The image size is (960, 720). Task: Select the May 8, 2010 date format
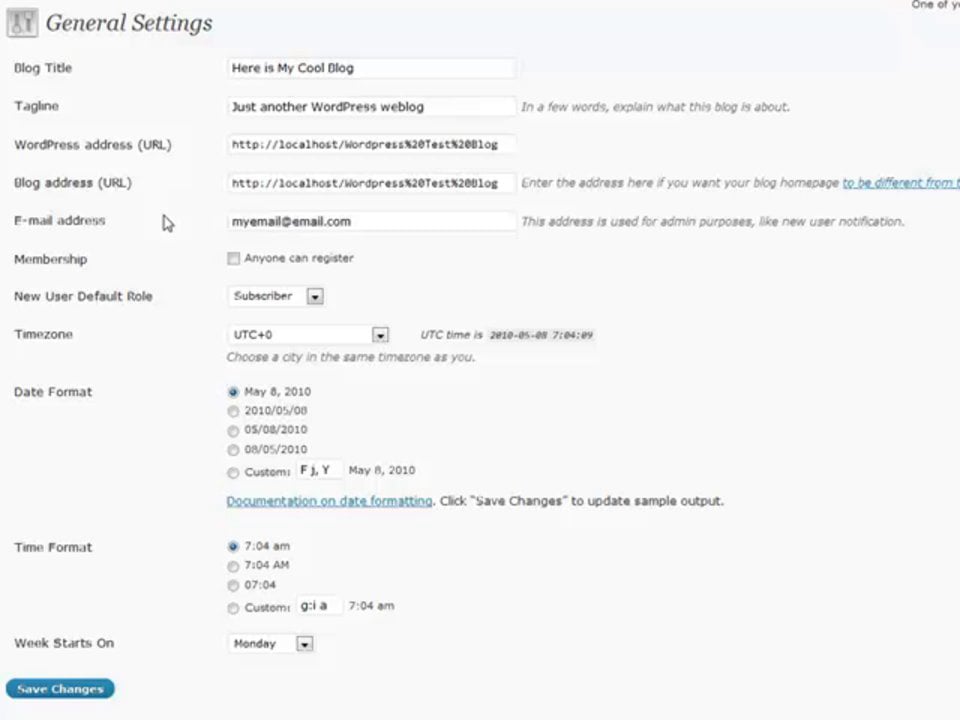click(x=233, y=392)
